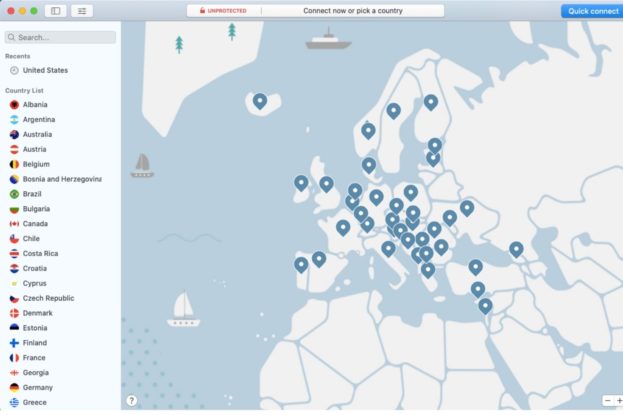Click the Brazil flag icon
This screenshot has width=623, height=415.
tap(14, 194)
